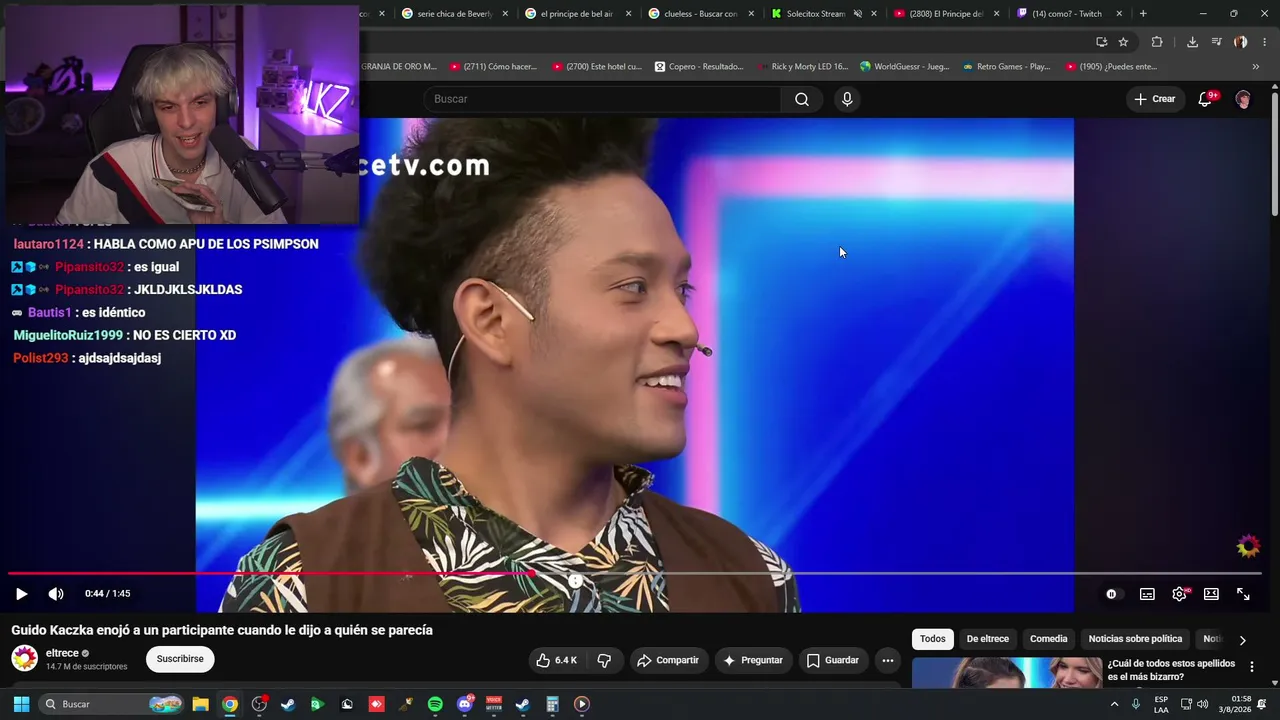
Task: Dislike the video with the thumbs-down button
Action: coord(604,660)
